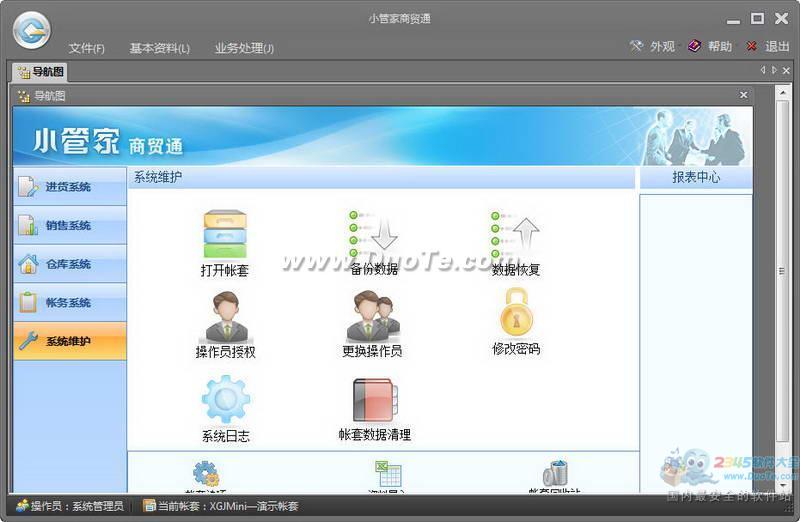Select 进货系统 in the sidebar
The height and width of the screenshot is (522, 800).
coord(70,186)
